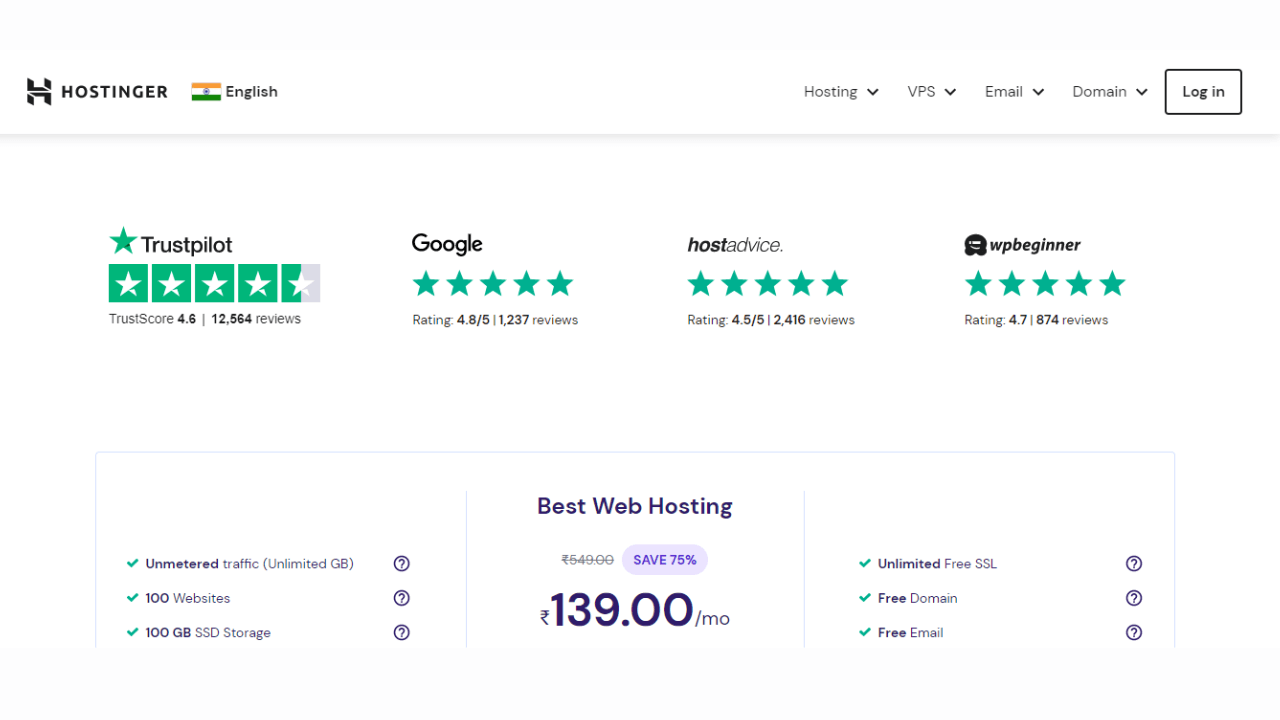This screenshot has width=1280, height=720.
Task: Open help icon for Unmetered traffic
Action: [402, 564]
